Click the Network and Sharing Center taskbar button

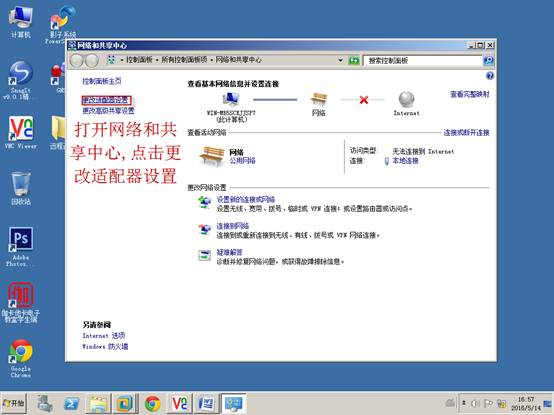(x=233, y=403)
